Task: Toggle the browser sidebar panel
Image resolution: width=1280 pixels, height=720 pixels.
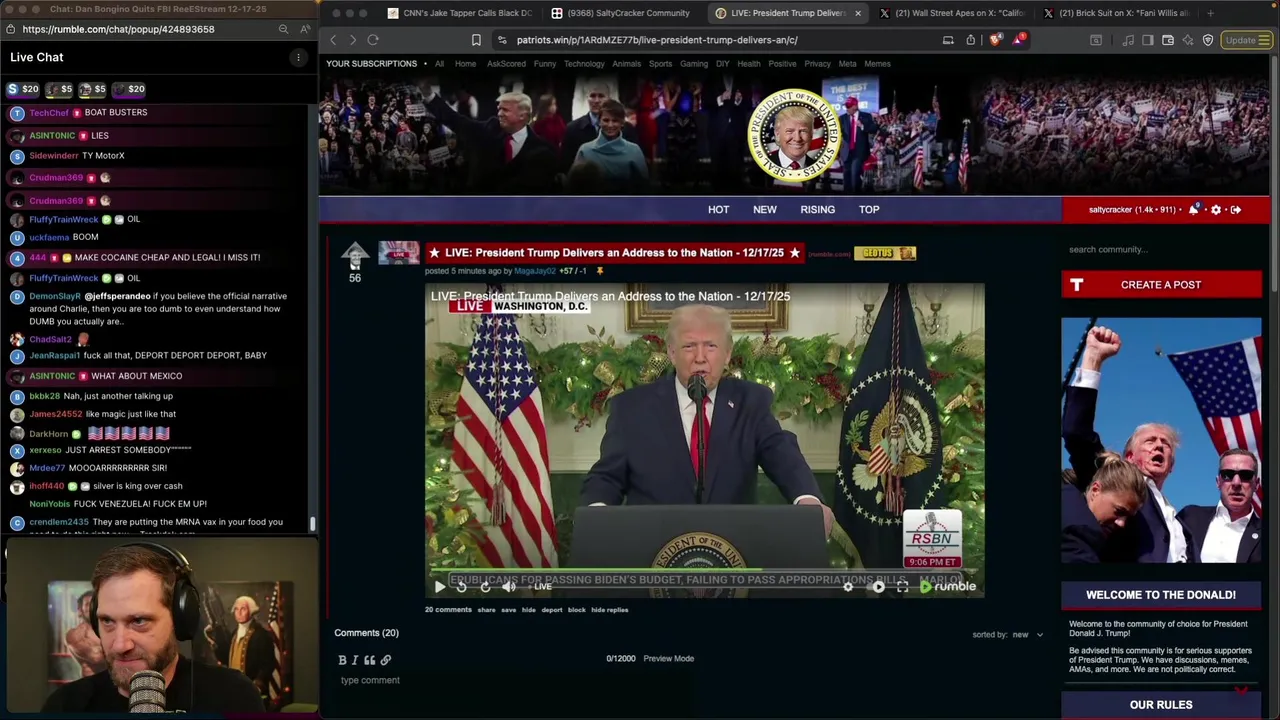Action: (1148, 40)
